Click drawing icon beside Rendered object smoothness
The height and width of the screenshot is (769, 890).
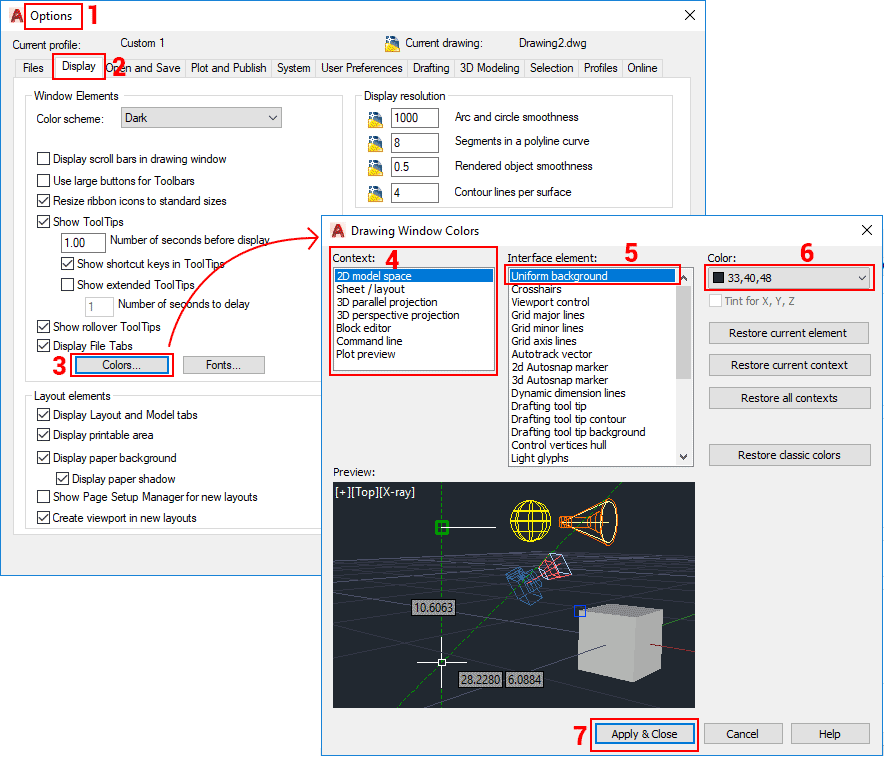click(375, 167)
